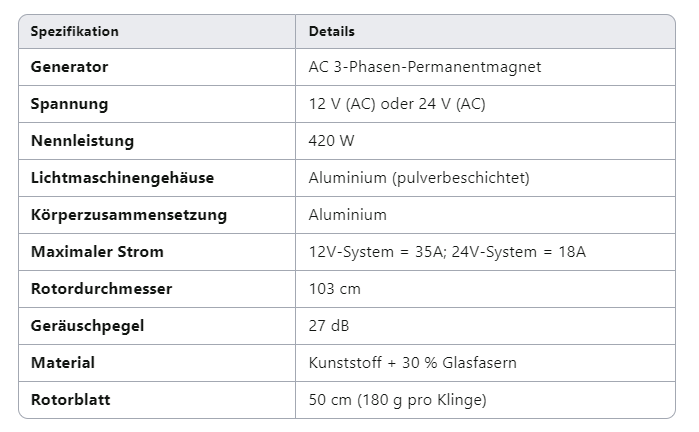This screenshot has width=699, height=432.
Task: Select the Generator row label
Action: tap(69, 67)
